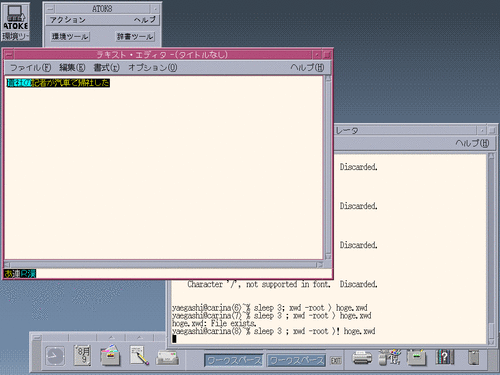Click the right arrow of the editor's horizontal scrollbar

[x=320, y=265]
